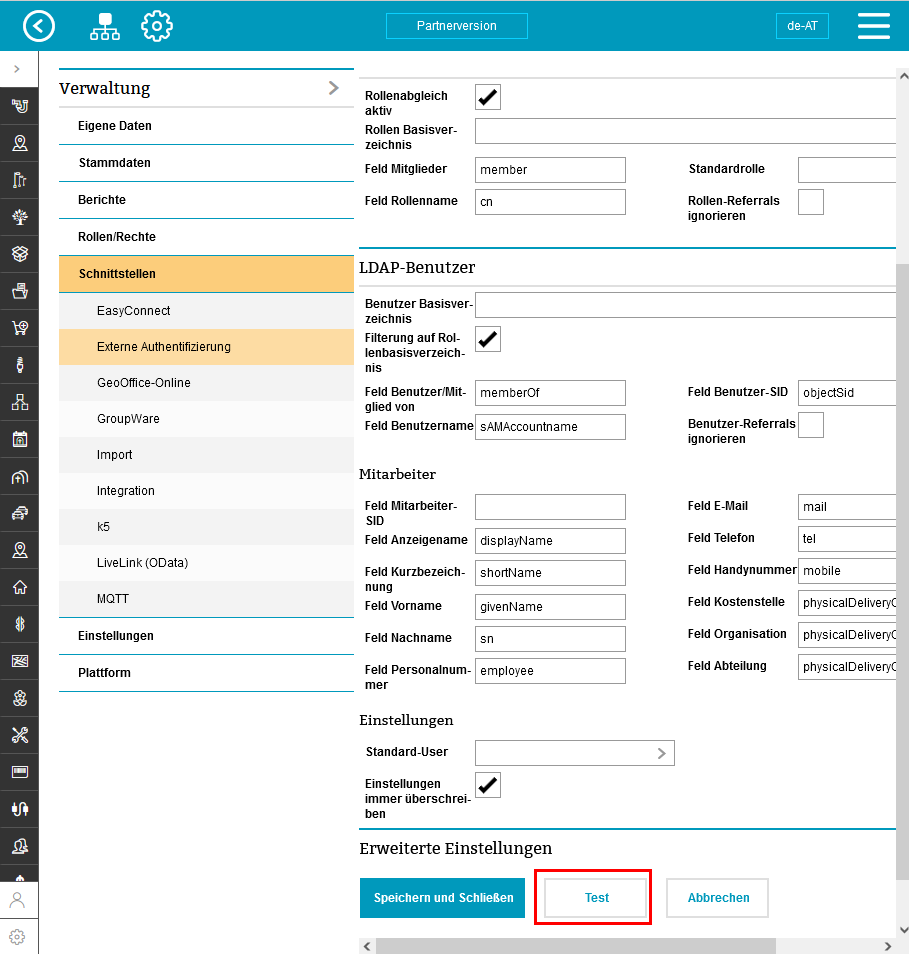Open the sidebar structure nodes icon
Image resolution: width=909 pixels, height=954 pixels.
click(20, 402)
